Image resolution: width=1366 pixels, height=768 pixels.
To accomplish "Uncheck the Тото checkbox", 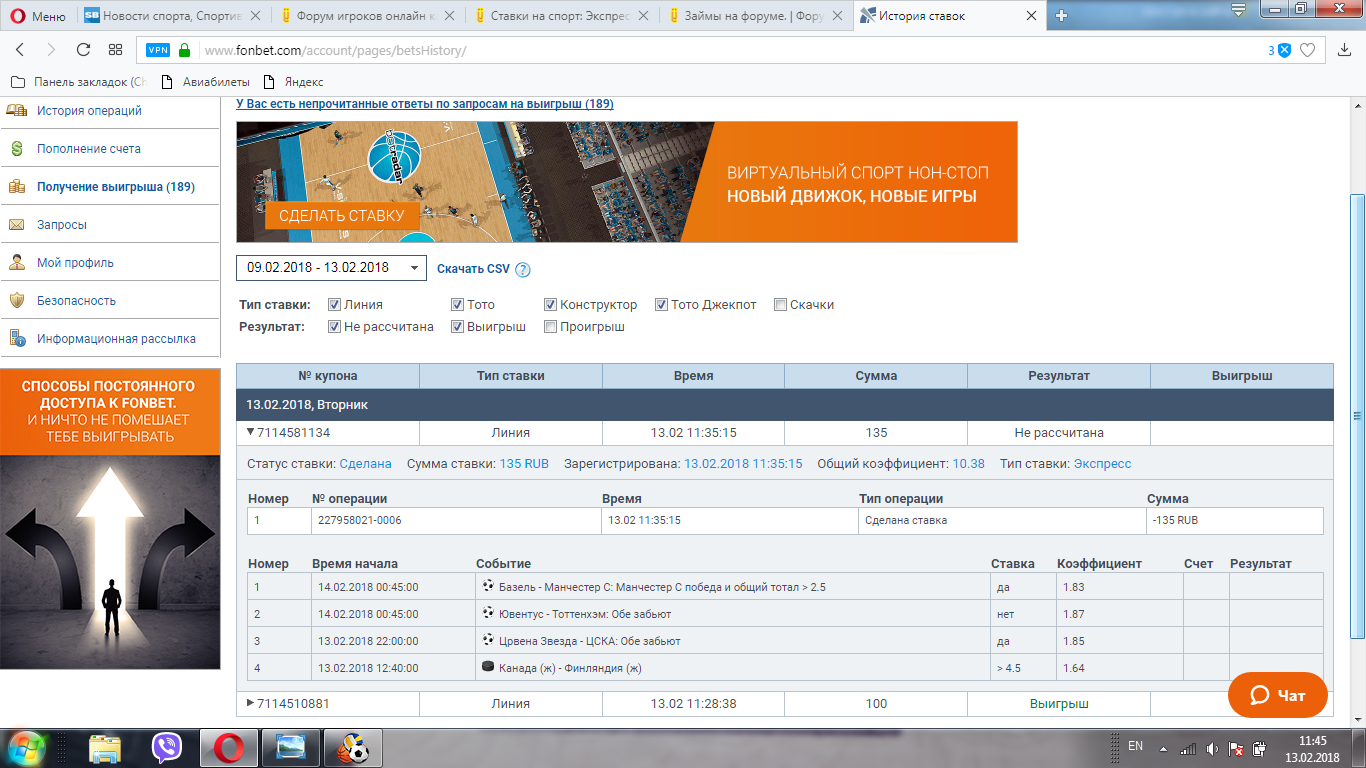I will 457,305.
